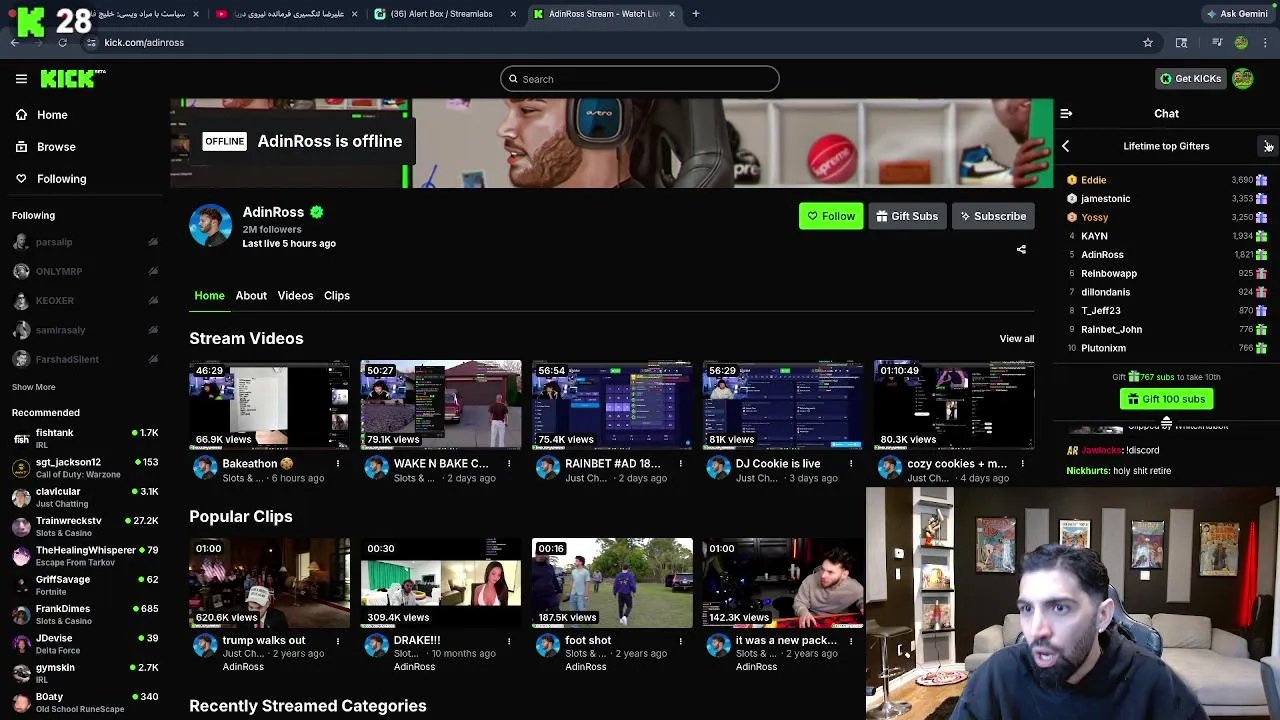Open user profile avatar menu
Viewport: 1280px width, 720px height.
(x=1243, y=79)
